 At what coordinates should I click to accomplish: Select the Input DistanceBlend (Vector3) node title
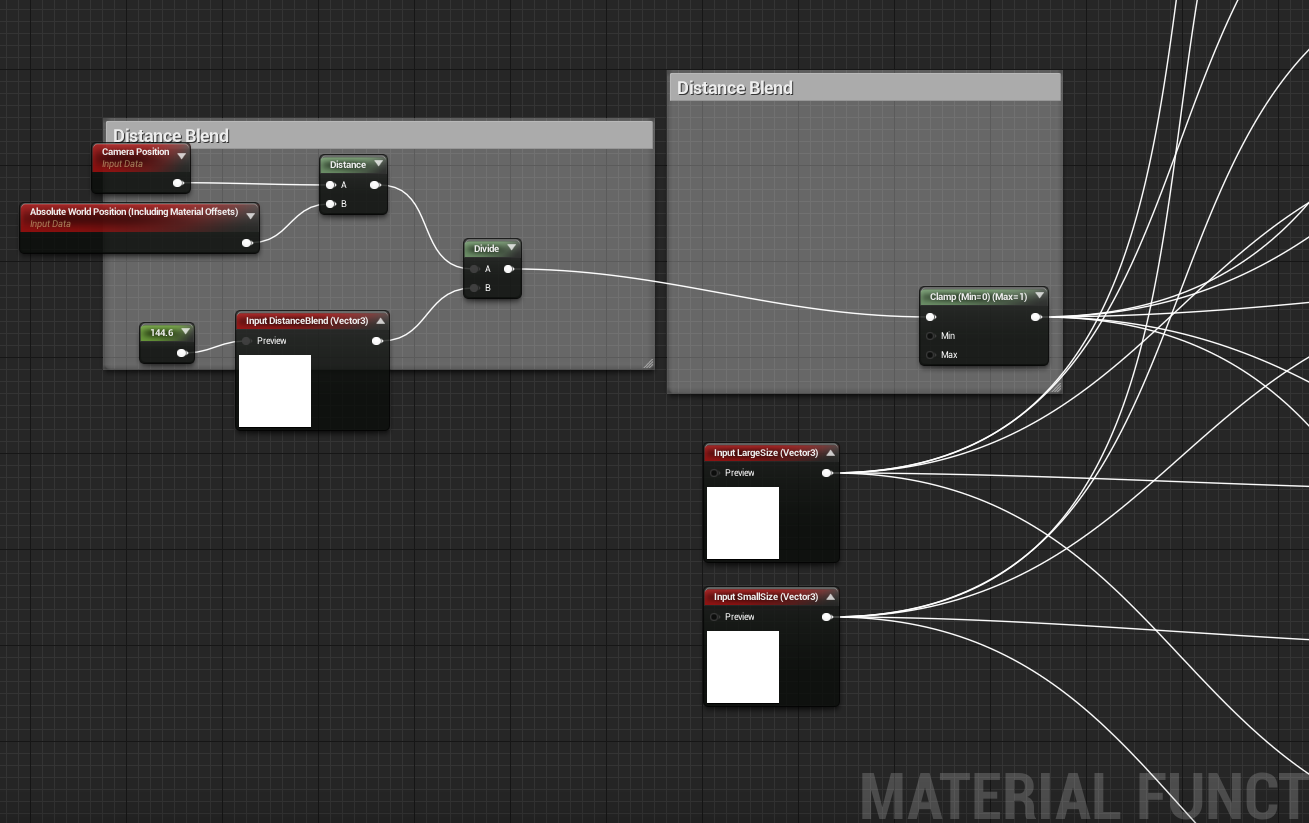click(x=307, y=321)
